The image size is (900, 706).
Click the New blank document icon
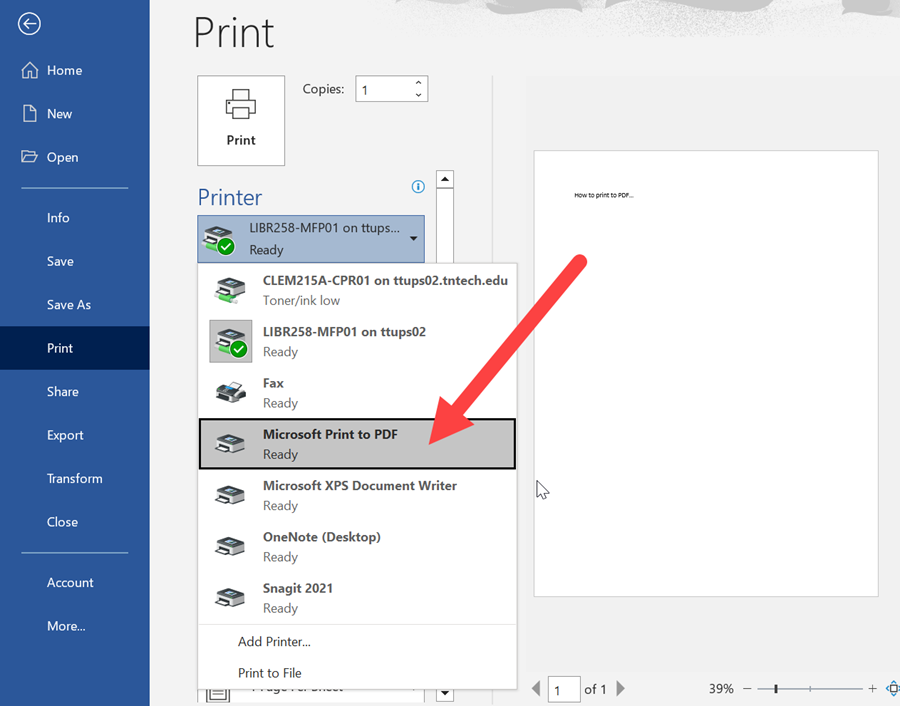click(29, 113)
